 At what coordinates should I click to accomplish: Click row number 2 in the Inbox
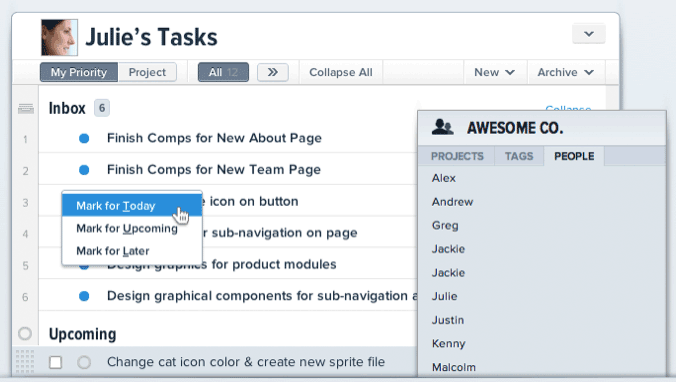(x=25, y=171)
